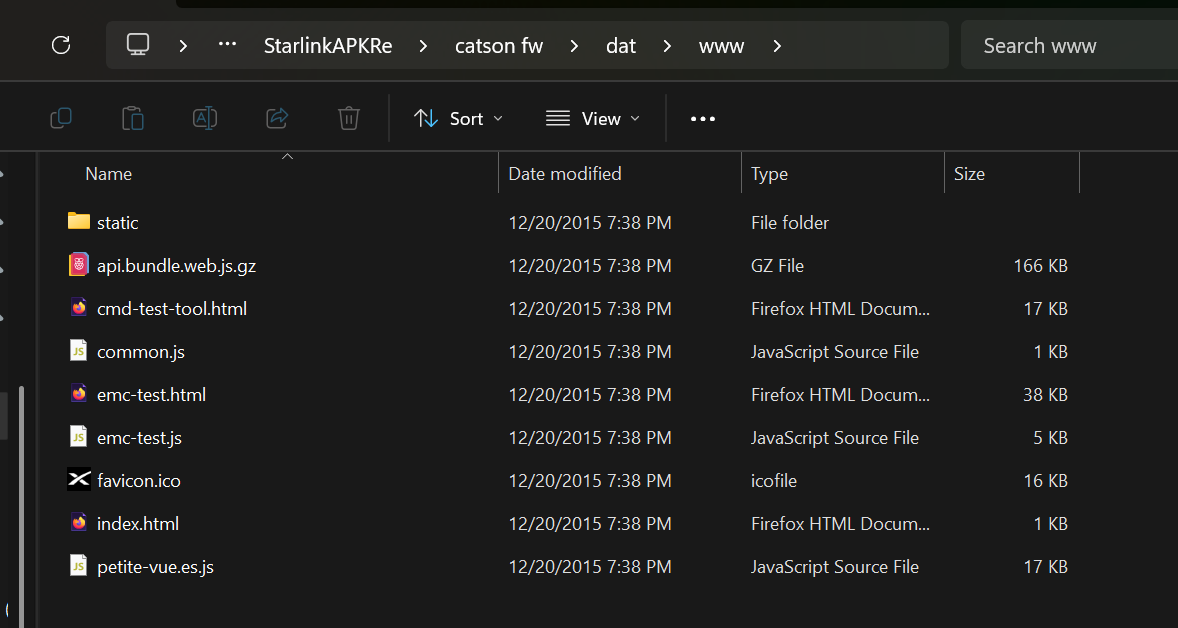This screenshot has height=628, width=1178.
Task: Select the Firefox icon beside emc-test.html
Action: [79, 394]
